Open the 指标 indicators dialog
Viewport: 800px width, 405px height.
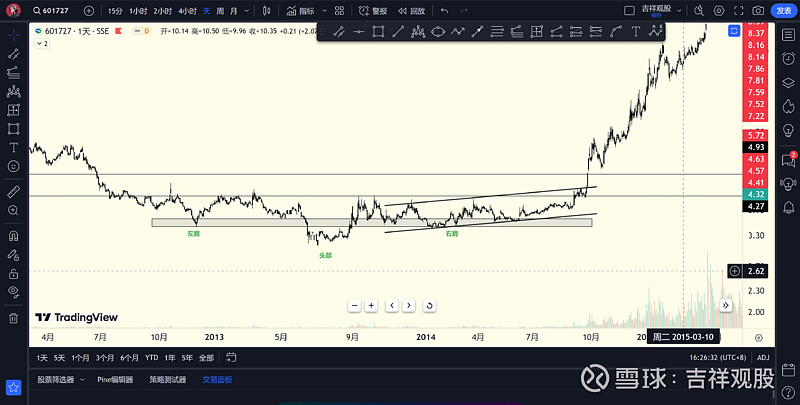point(300,11)
